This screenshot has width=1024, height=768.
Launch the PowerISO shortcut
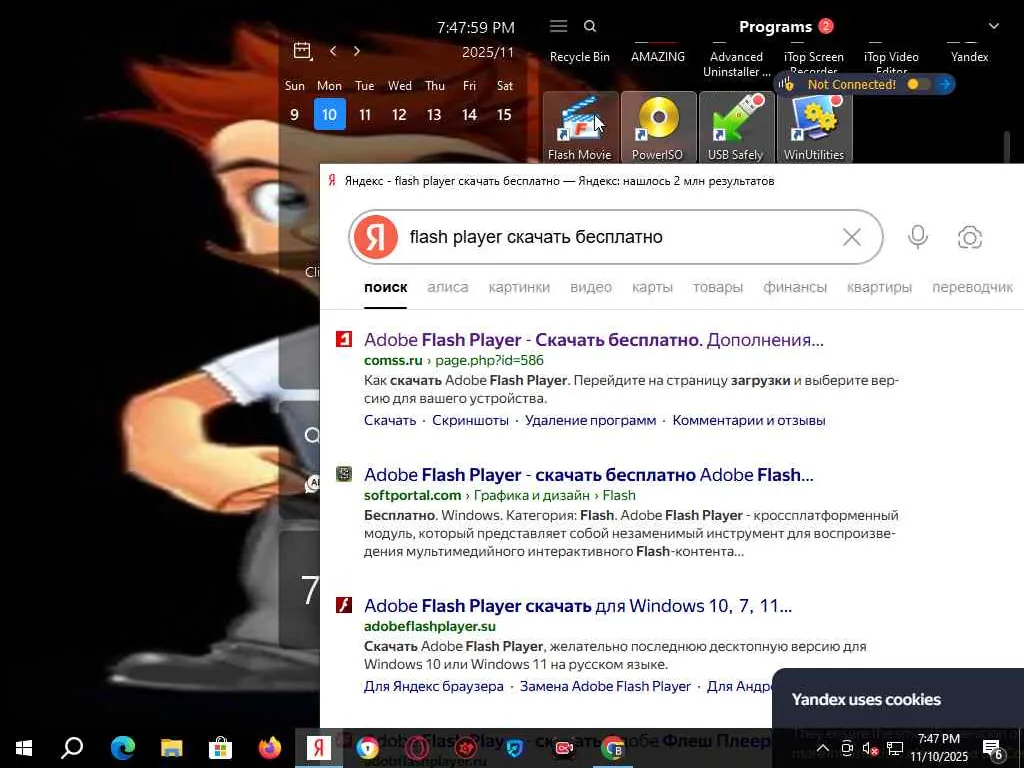[658, 127]
